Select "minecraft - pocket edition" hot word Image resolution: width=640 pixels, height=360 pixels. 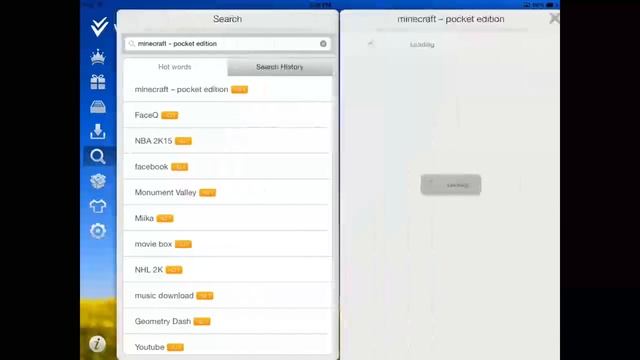227,89
